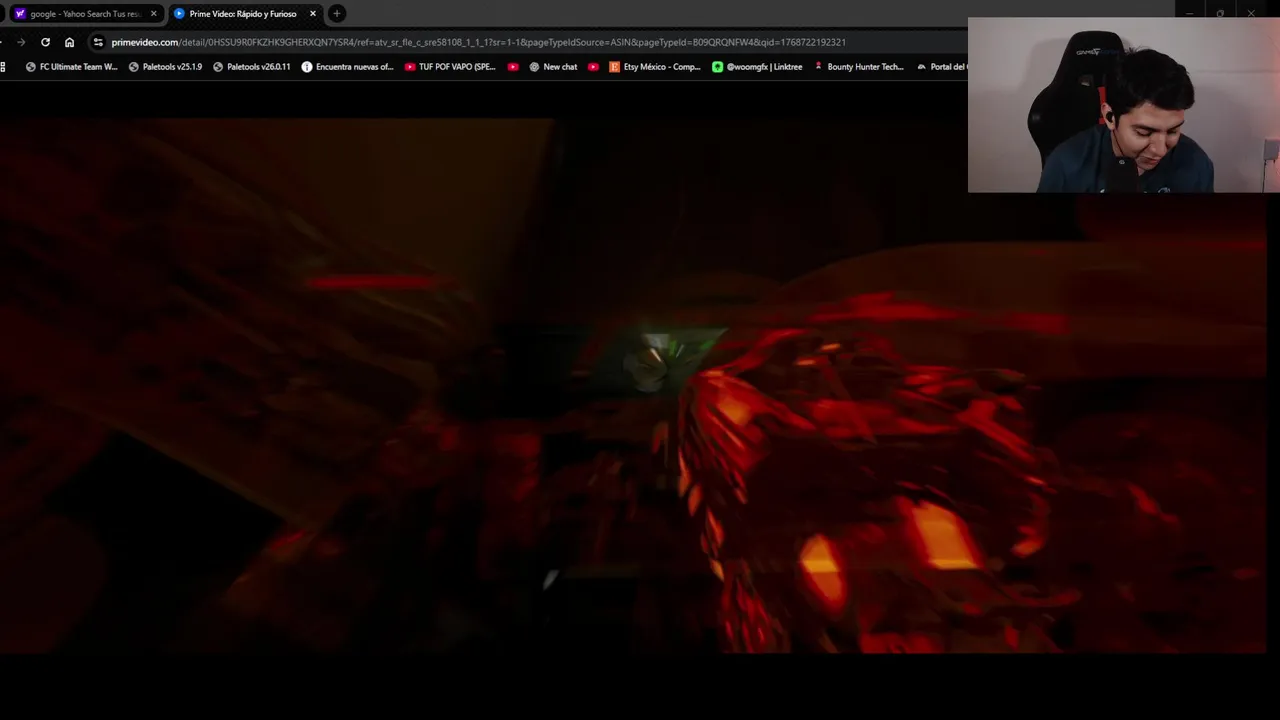This screenshot has width=1280, height=720.
Task: Open the Encuentra nuevas of... bookmark
Action: coord(347,67)
